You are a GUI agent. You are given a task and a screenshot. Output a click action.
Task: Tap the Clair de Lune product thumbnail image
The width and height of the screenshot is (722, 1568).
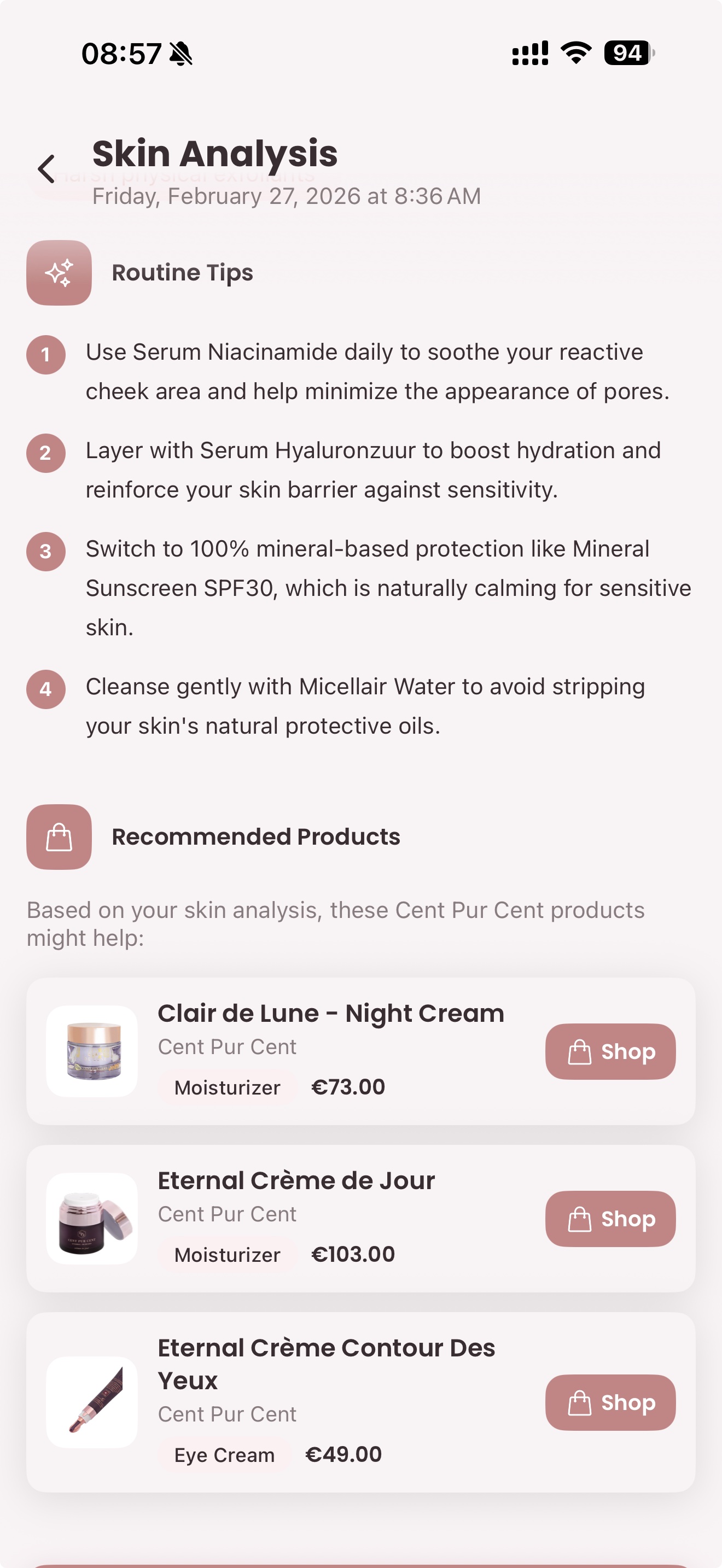(x=92, y=1052)
